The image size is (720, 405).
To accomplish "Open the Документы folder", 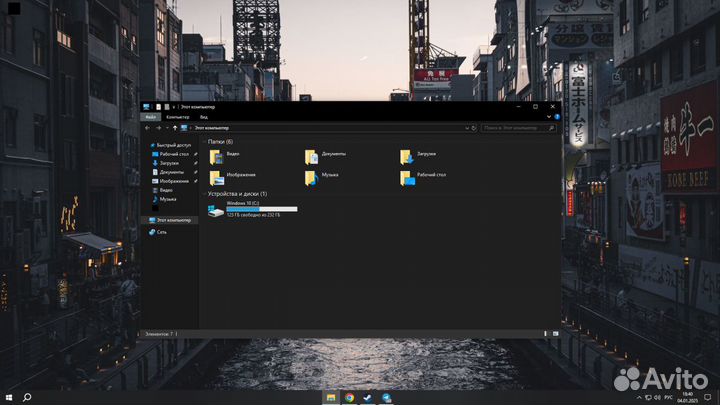I will pos(312,156).
